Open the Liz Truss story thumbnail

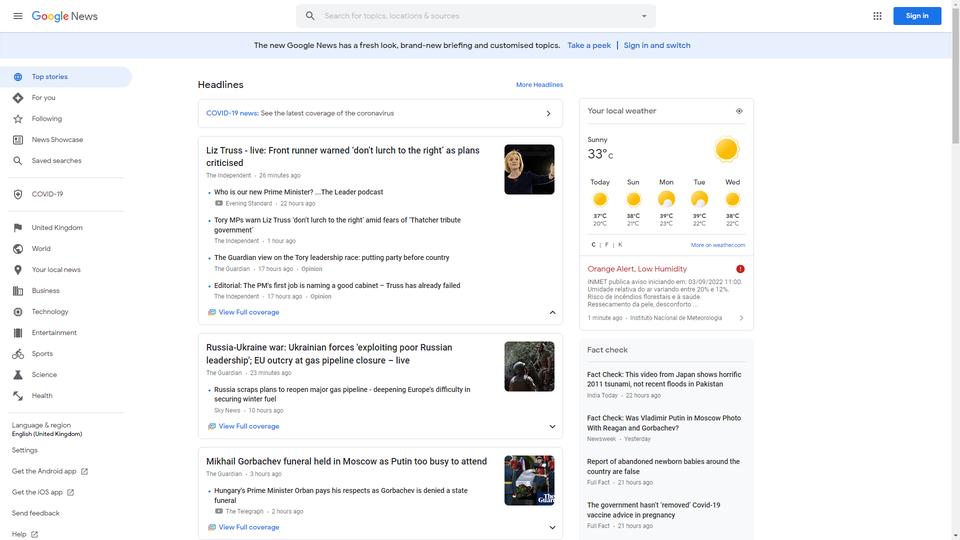(x=529, y=170)
